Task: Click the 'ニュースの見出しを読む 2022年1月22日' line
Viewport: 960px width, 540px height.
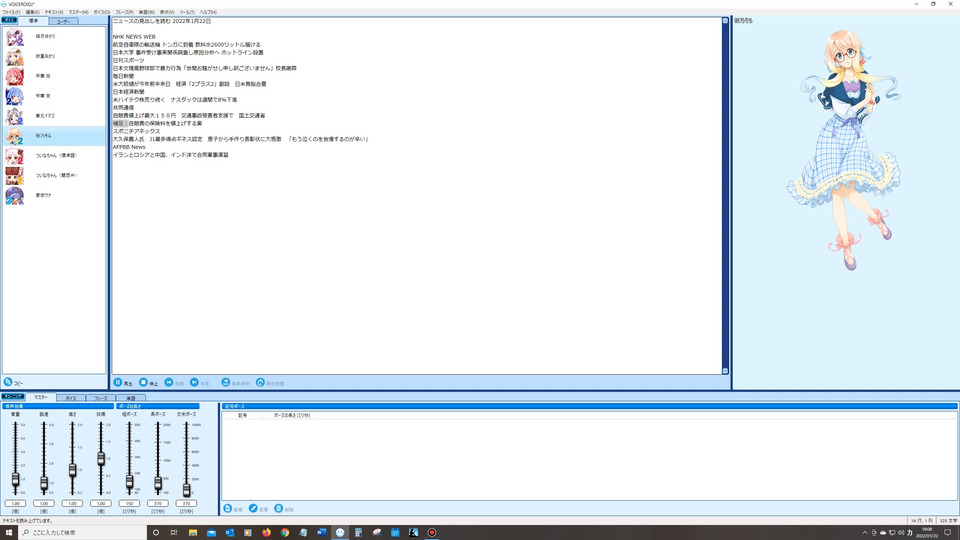Action: [162, 21]
